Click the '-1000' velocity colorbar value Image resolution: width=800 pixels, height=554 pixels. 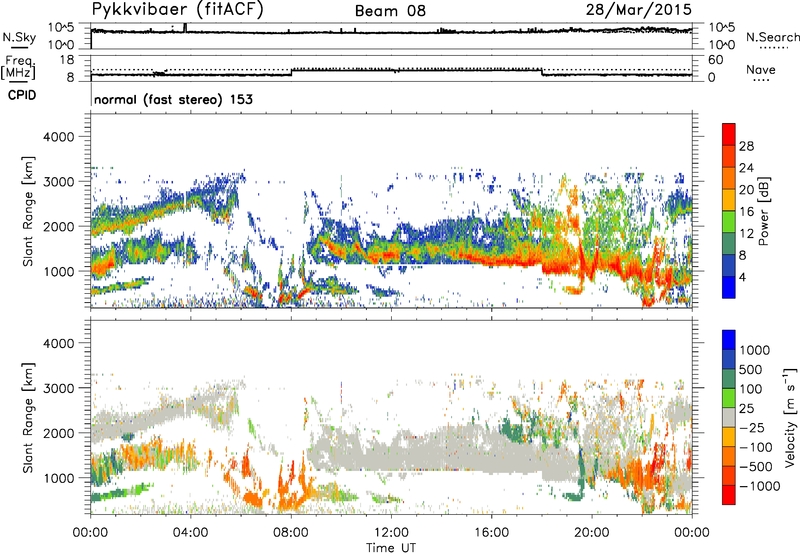pos(760,486)
